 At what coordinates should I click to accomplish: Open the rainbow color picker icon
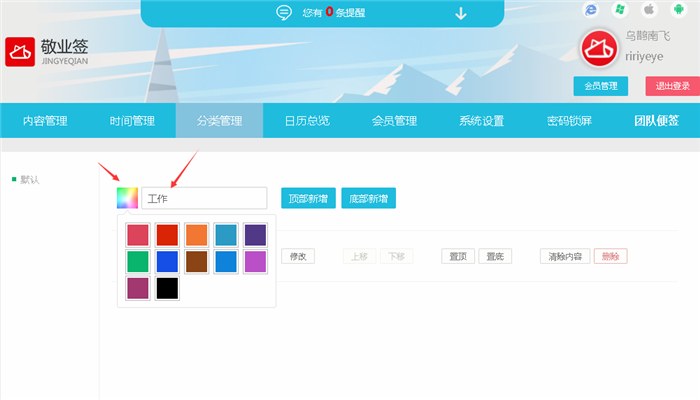point(127,198)
